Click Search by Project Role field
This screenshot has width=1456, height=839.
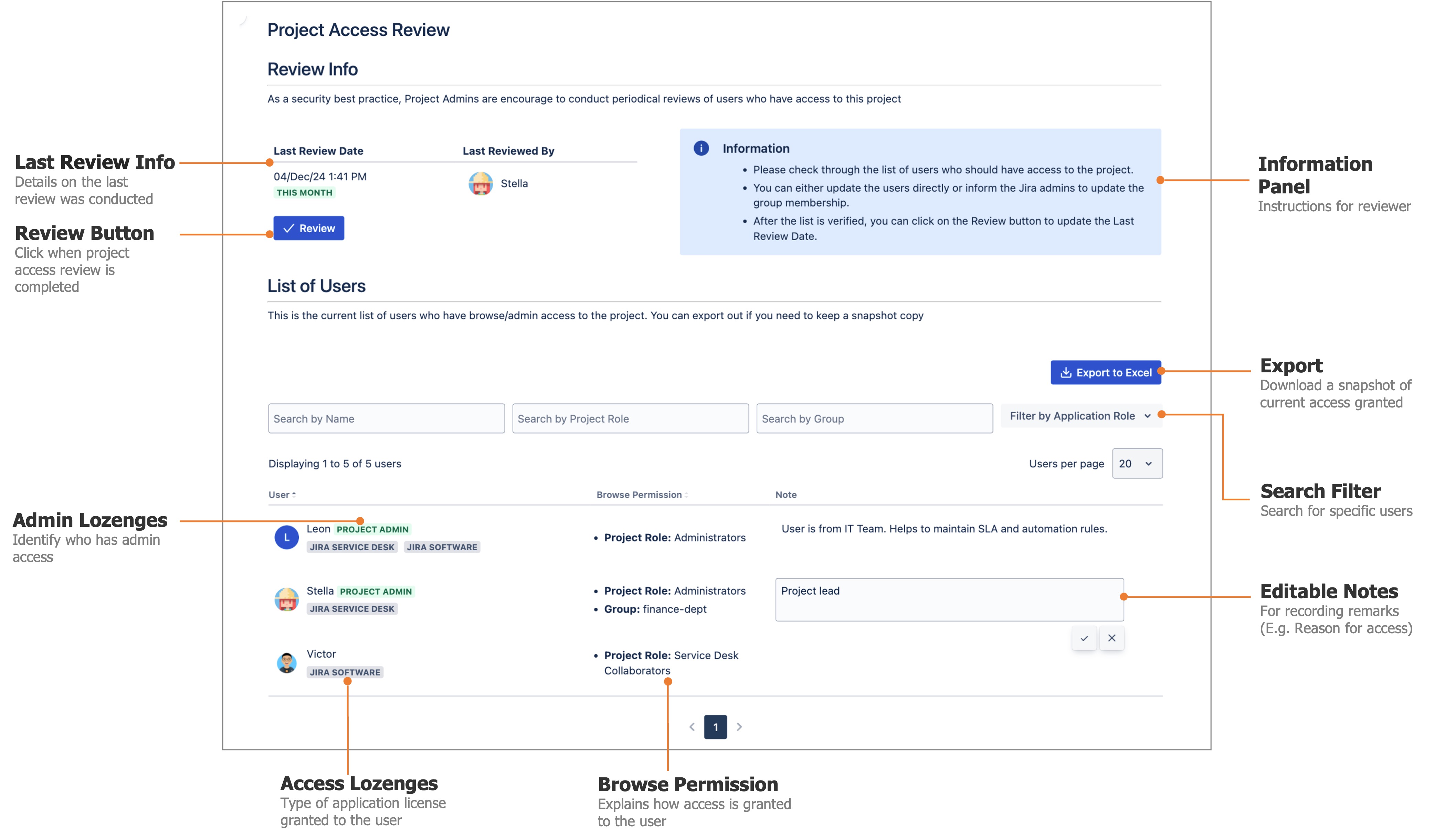[630, 419]
